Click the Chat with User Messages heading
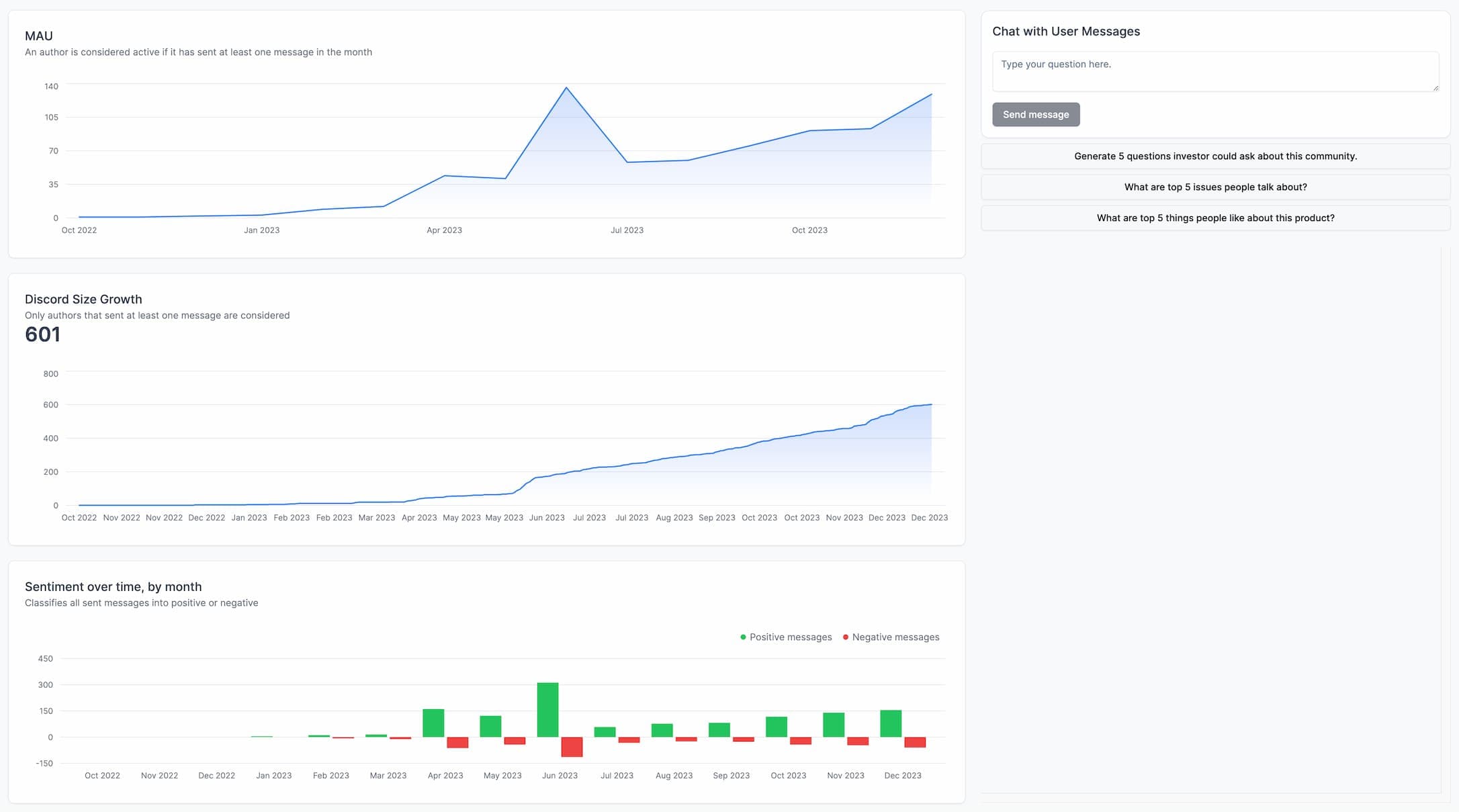This screenshot has height=812, width=1459. click(1066, 31)
